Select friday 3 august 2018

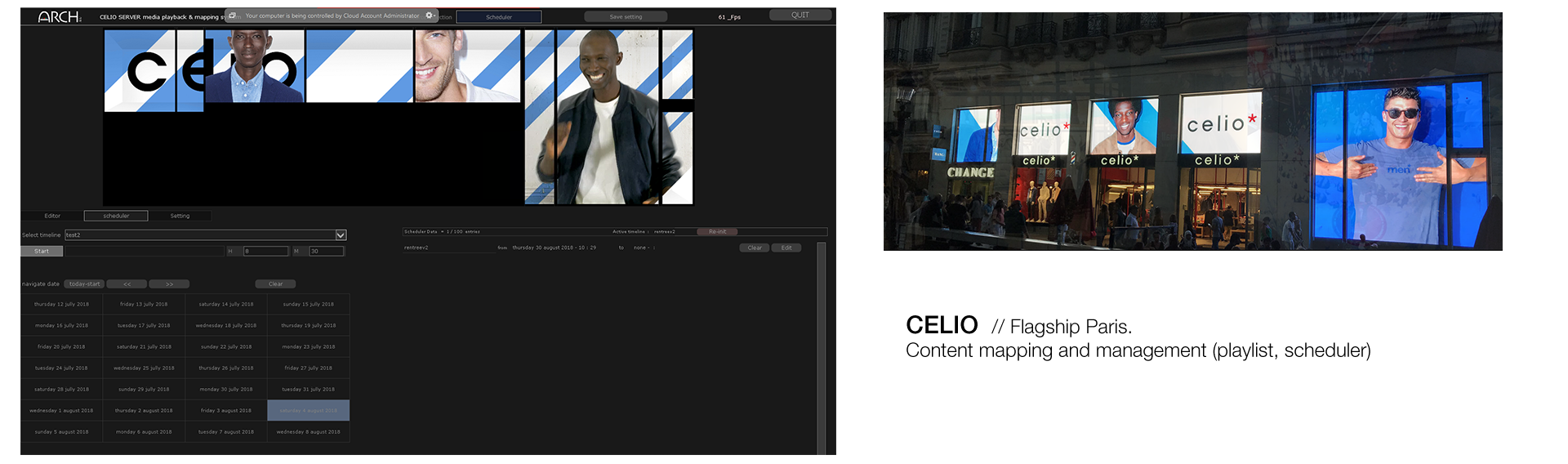(x=226, y=410)
